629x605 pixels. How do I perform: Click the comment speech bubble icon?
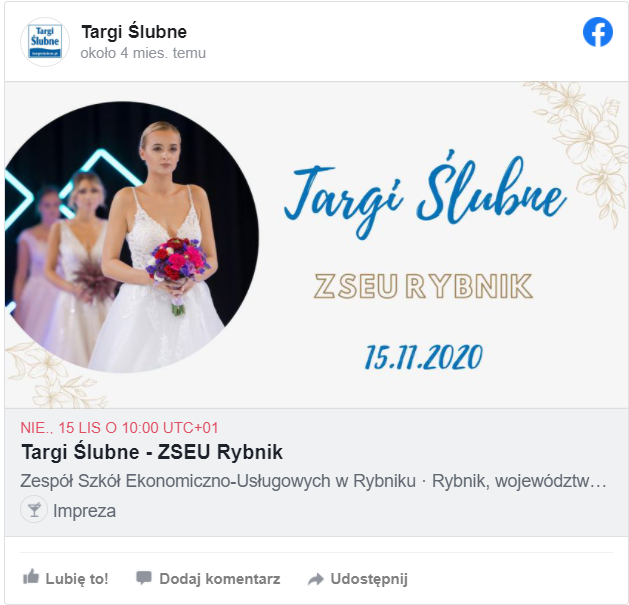tap(144, 578)
